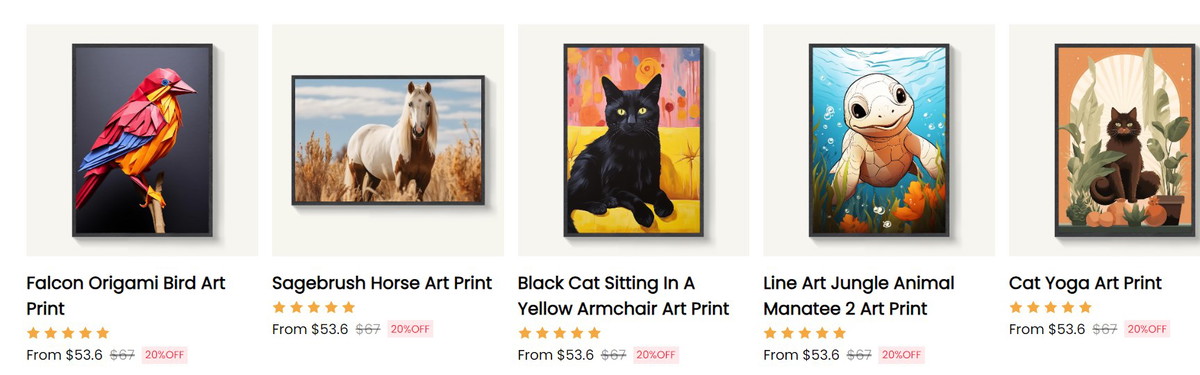Open the manatee art print image
The height and width of the screenshot is (375, 1200).
[x=879, y=140]
